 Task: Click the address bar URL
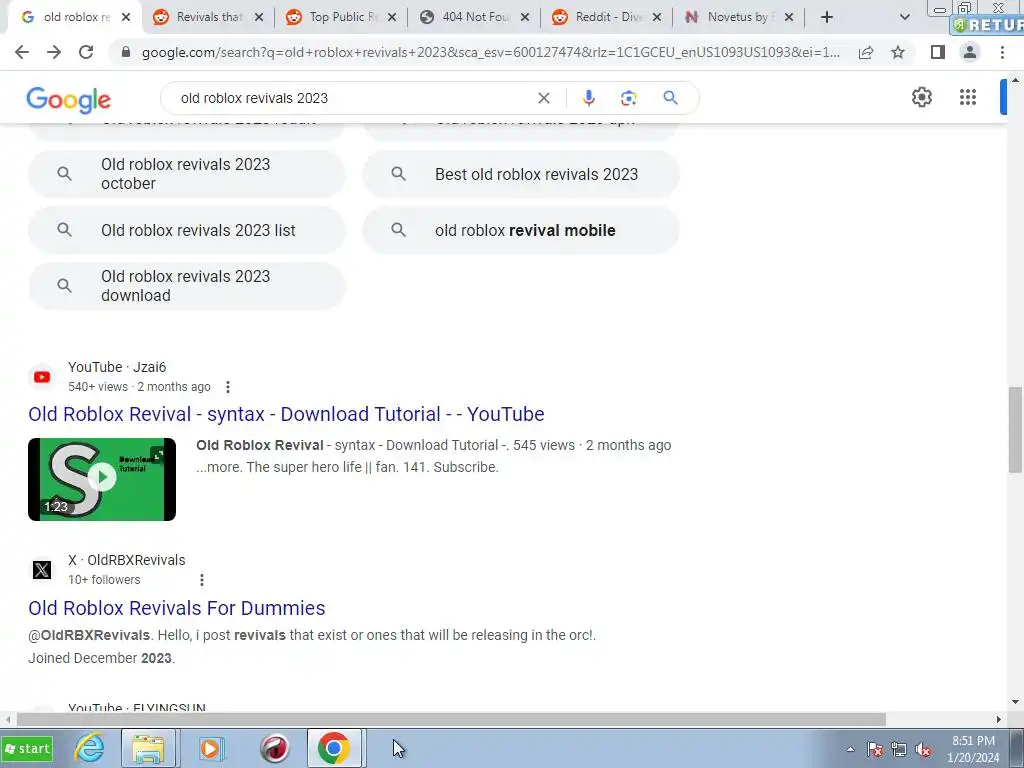click(x=491, y=52)
